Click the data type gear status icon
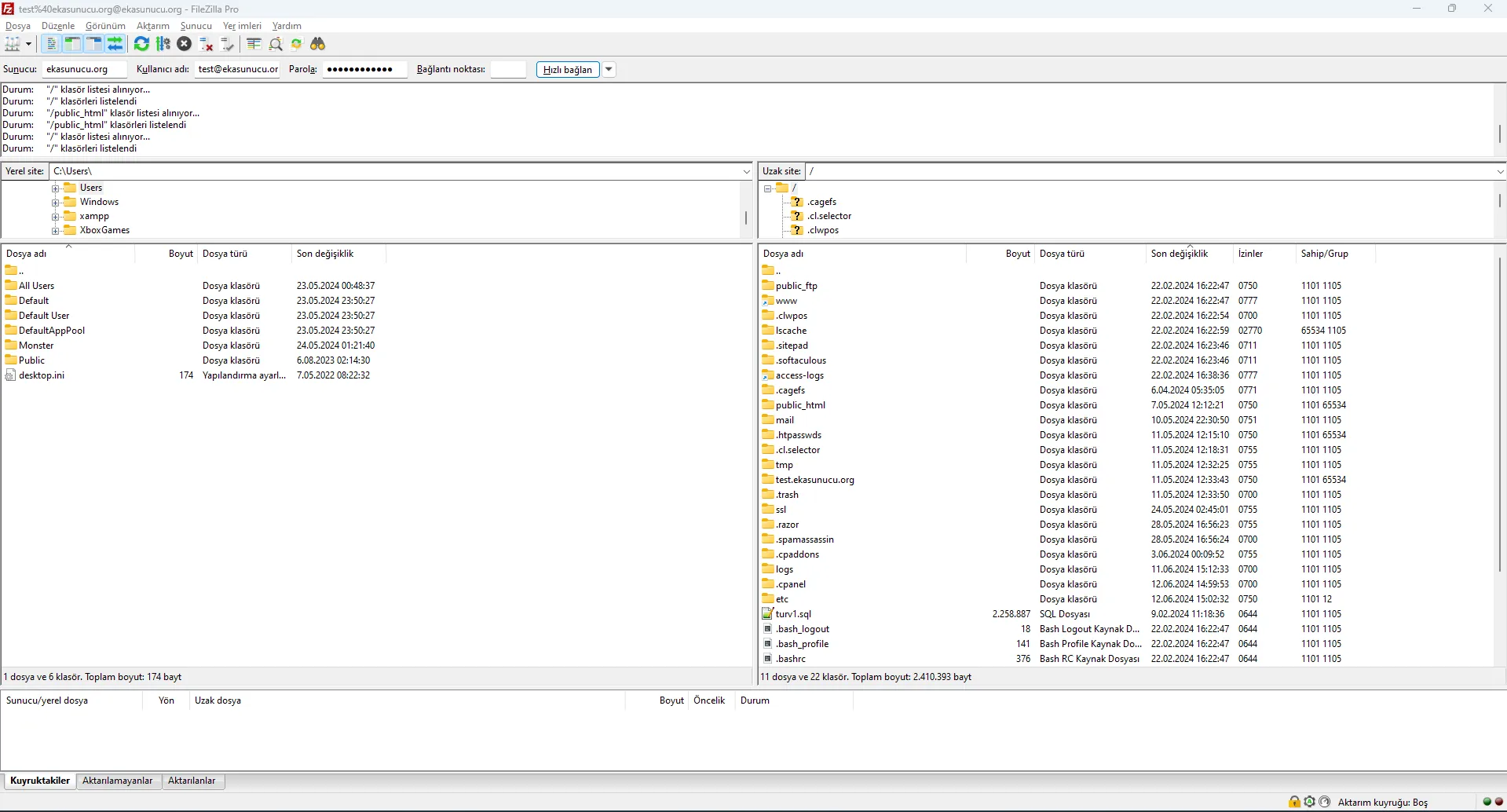Viewport: 1507px width, 812px height. [1309, 802]
